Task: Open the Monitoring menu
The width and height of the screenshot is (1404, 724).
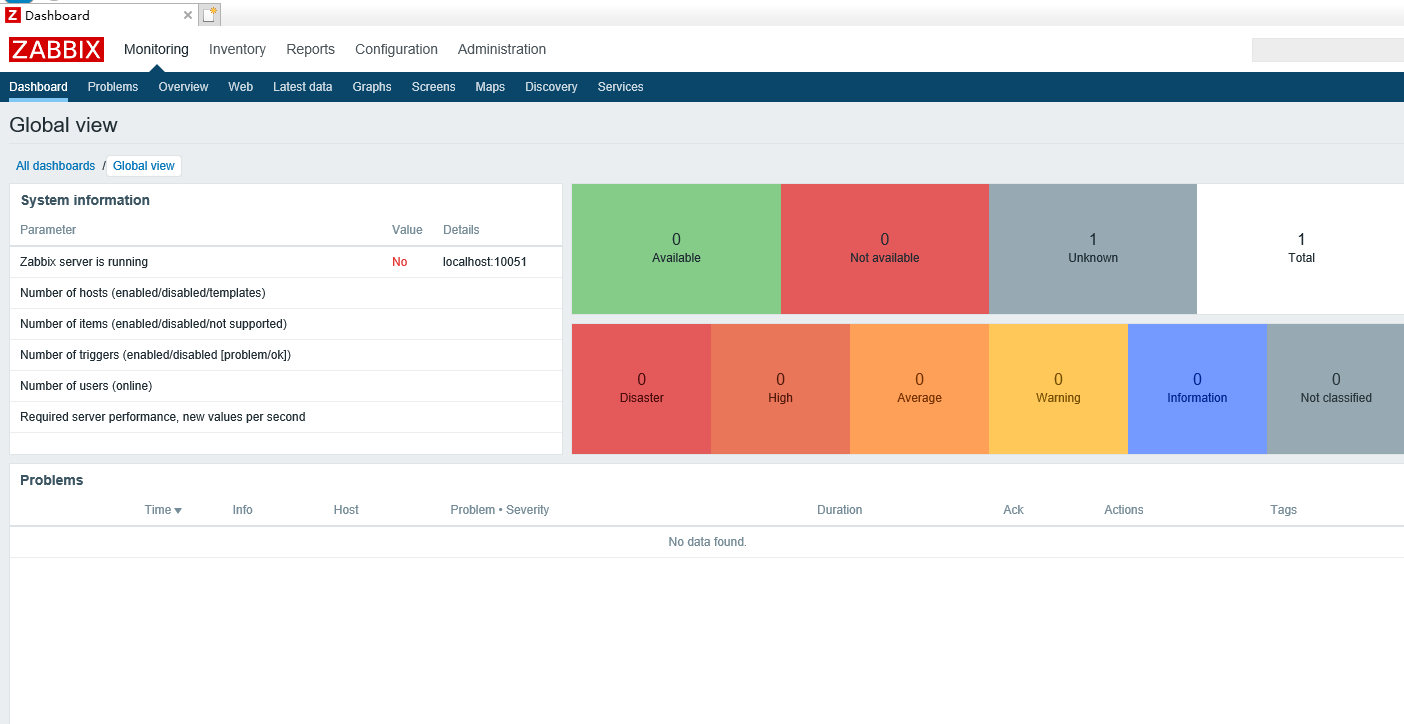Action: coord(156,49)
